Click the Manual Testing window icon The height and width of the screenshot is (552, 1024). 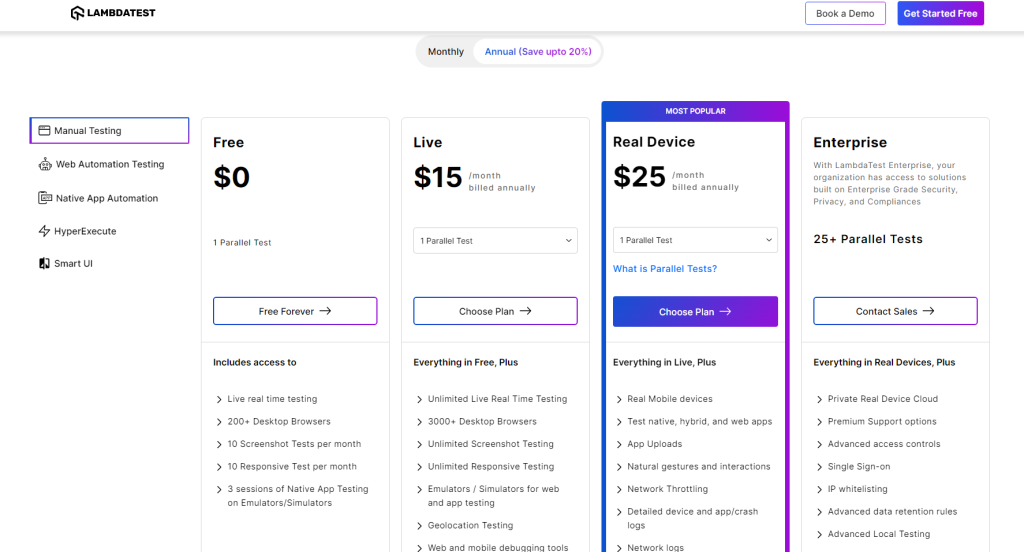[44, 131]
